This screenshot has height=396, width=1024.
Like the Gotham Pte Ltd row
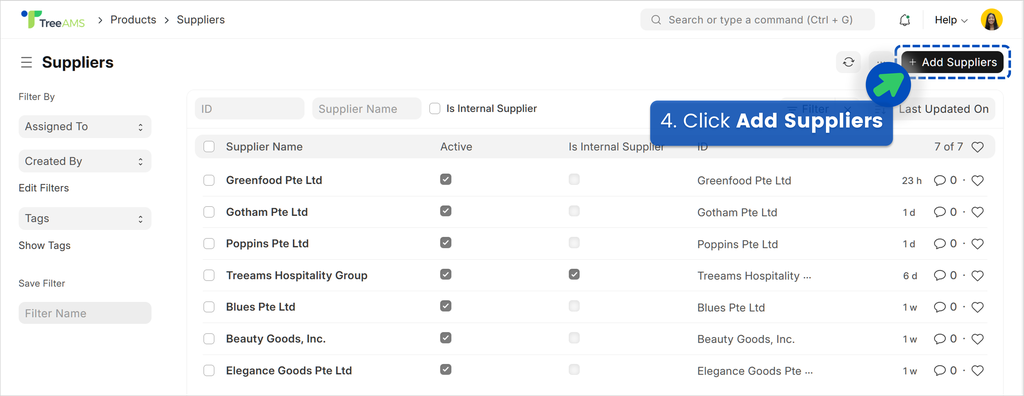point(977,212)
